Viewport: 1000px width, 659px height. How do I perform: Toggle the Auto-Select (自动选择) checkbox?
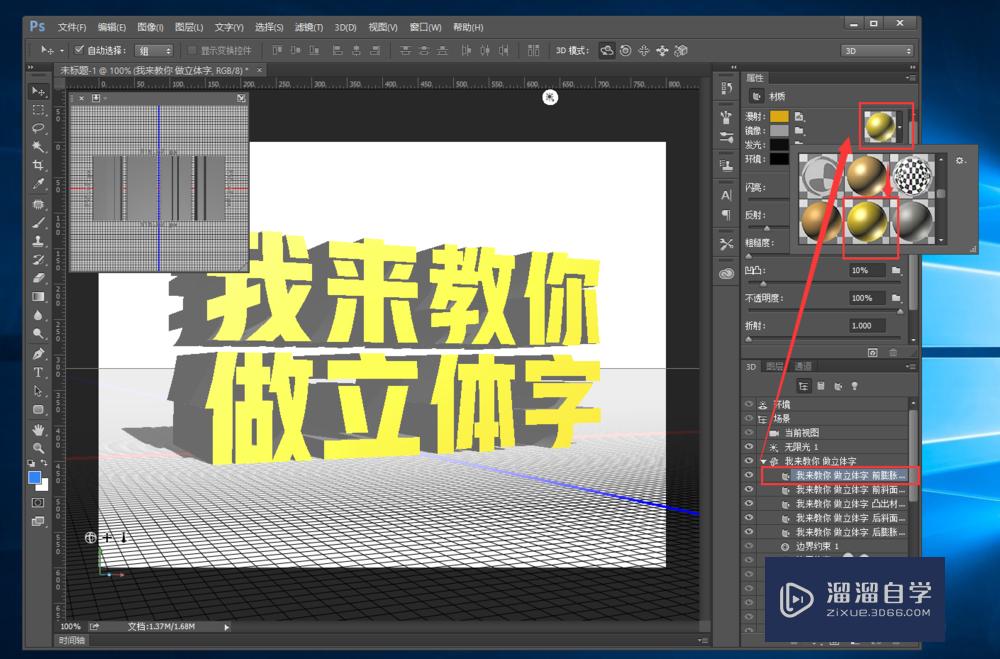click(79, 50)
